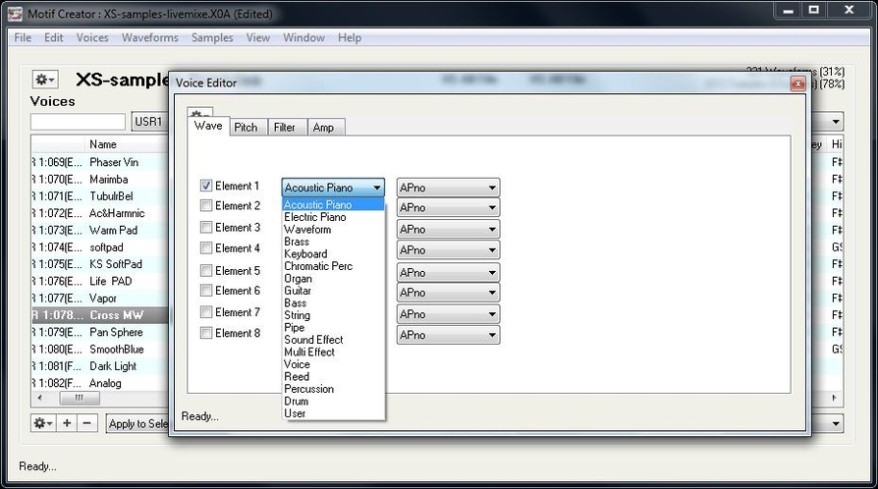Click the gear settings icon beside XS-sample title
Viewport: 878px width, 489px height.
click(45, 80)
